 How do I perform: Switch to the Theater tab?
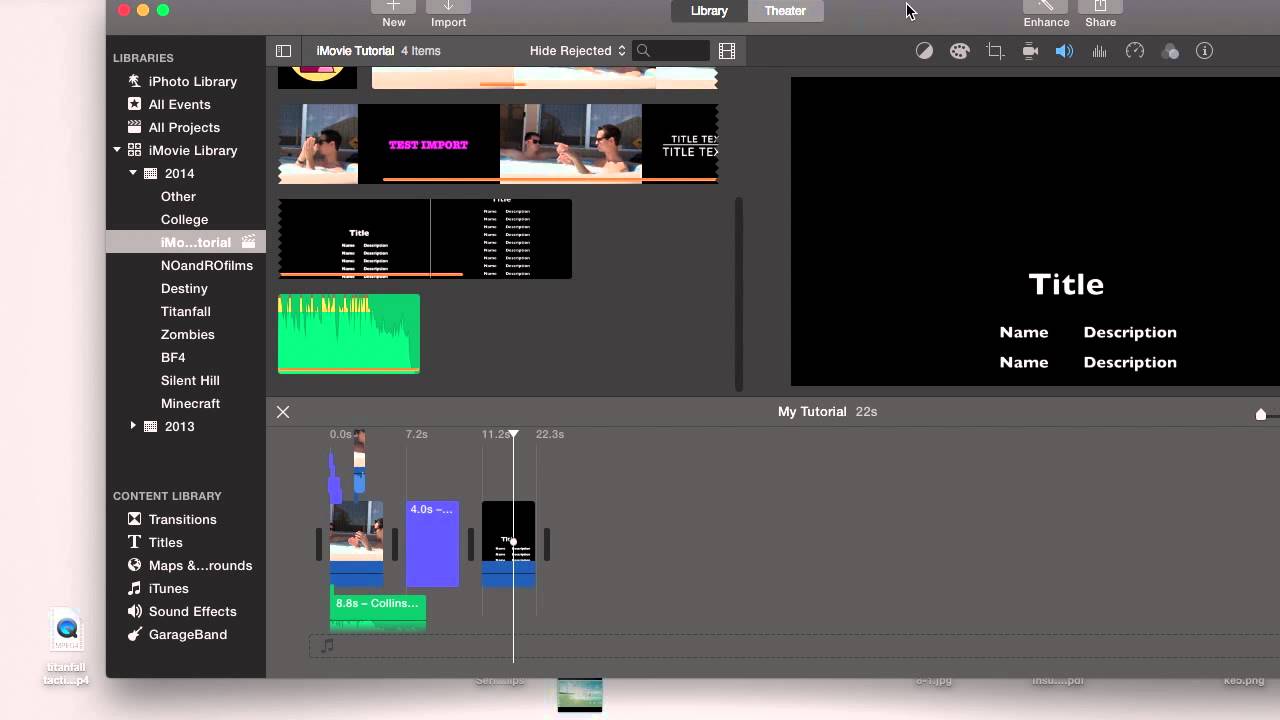tap(785, 11)
